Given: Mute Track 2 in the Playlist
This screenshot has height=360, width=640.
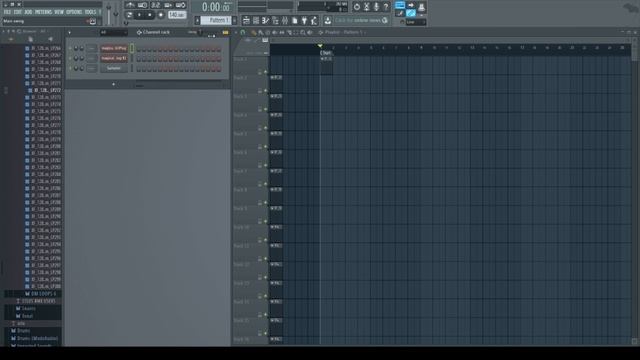Looking at the screenshot, I should pos(265,91).
